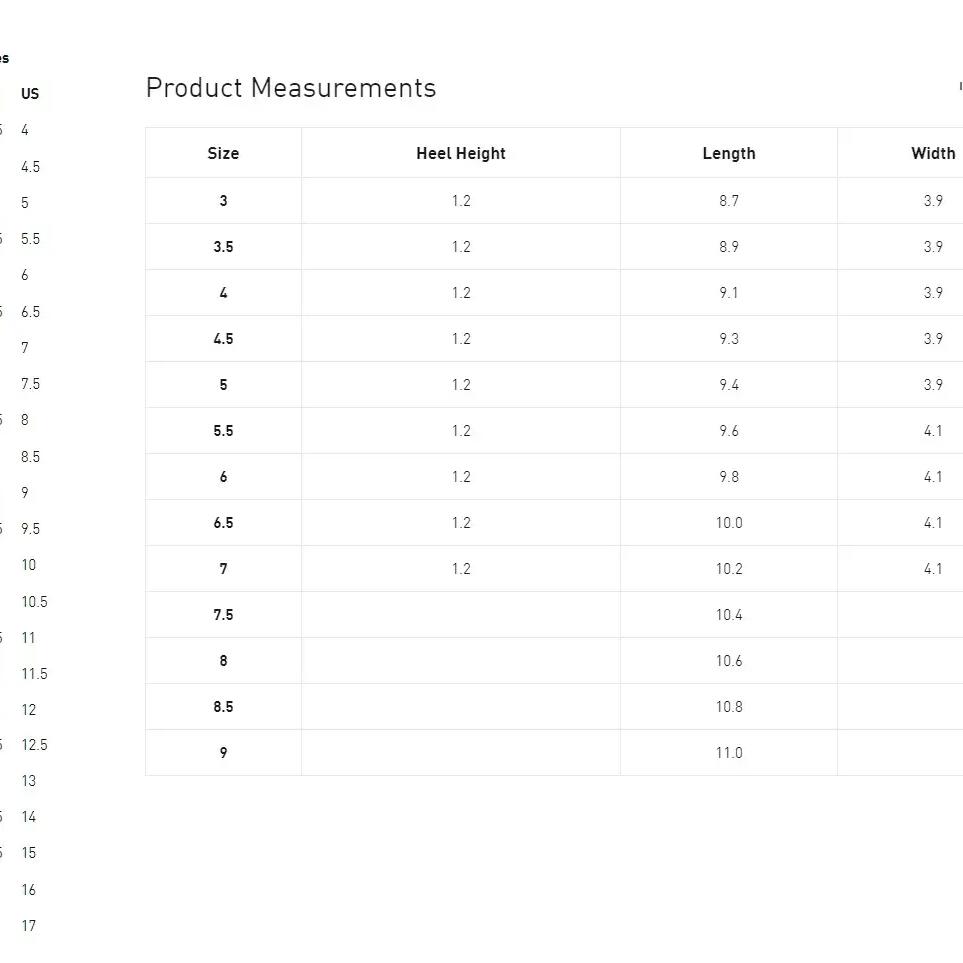Image resolution: width=963 pixels, height=963 pixels.
Task: Click the 8.7 length value for size 3
Action: pyautogui.click(x=729, y=201)
